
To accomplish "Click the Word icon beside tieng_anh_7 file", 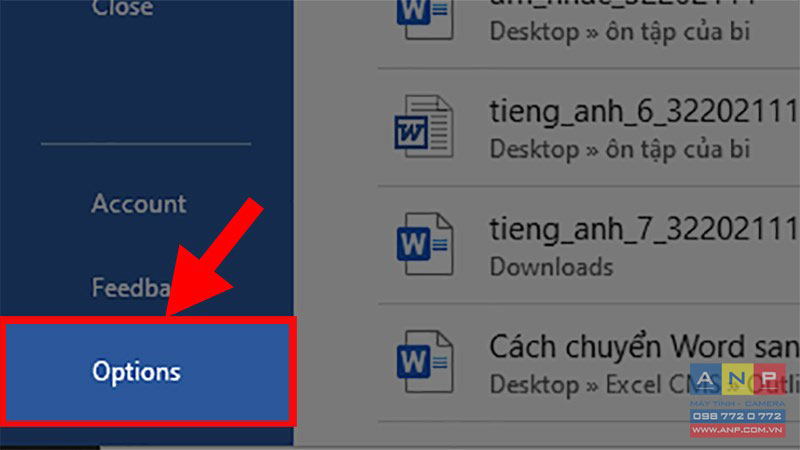I will click(424, 244).
